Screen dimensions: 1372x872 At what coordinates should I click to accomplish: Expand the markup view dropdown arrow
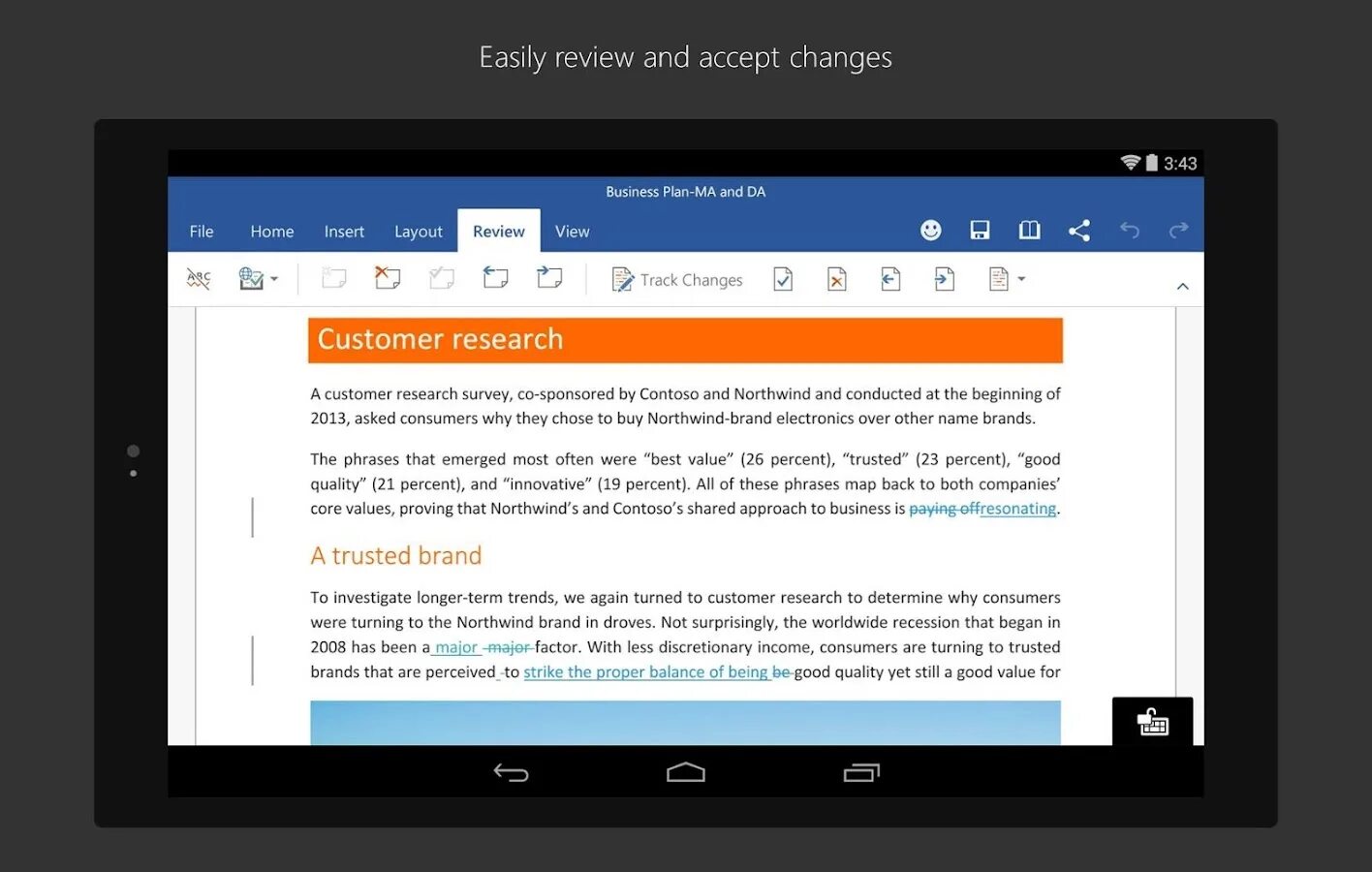[x=1021, y=279]
